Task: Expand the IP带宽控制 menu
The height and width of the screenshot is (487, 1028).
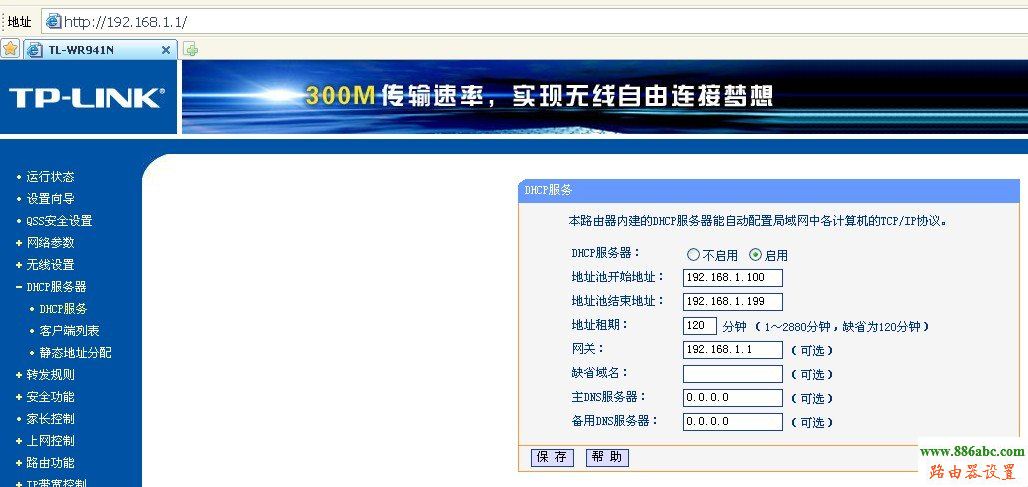Action: coord(56,483)
